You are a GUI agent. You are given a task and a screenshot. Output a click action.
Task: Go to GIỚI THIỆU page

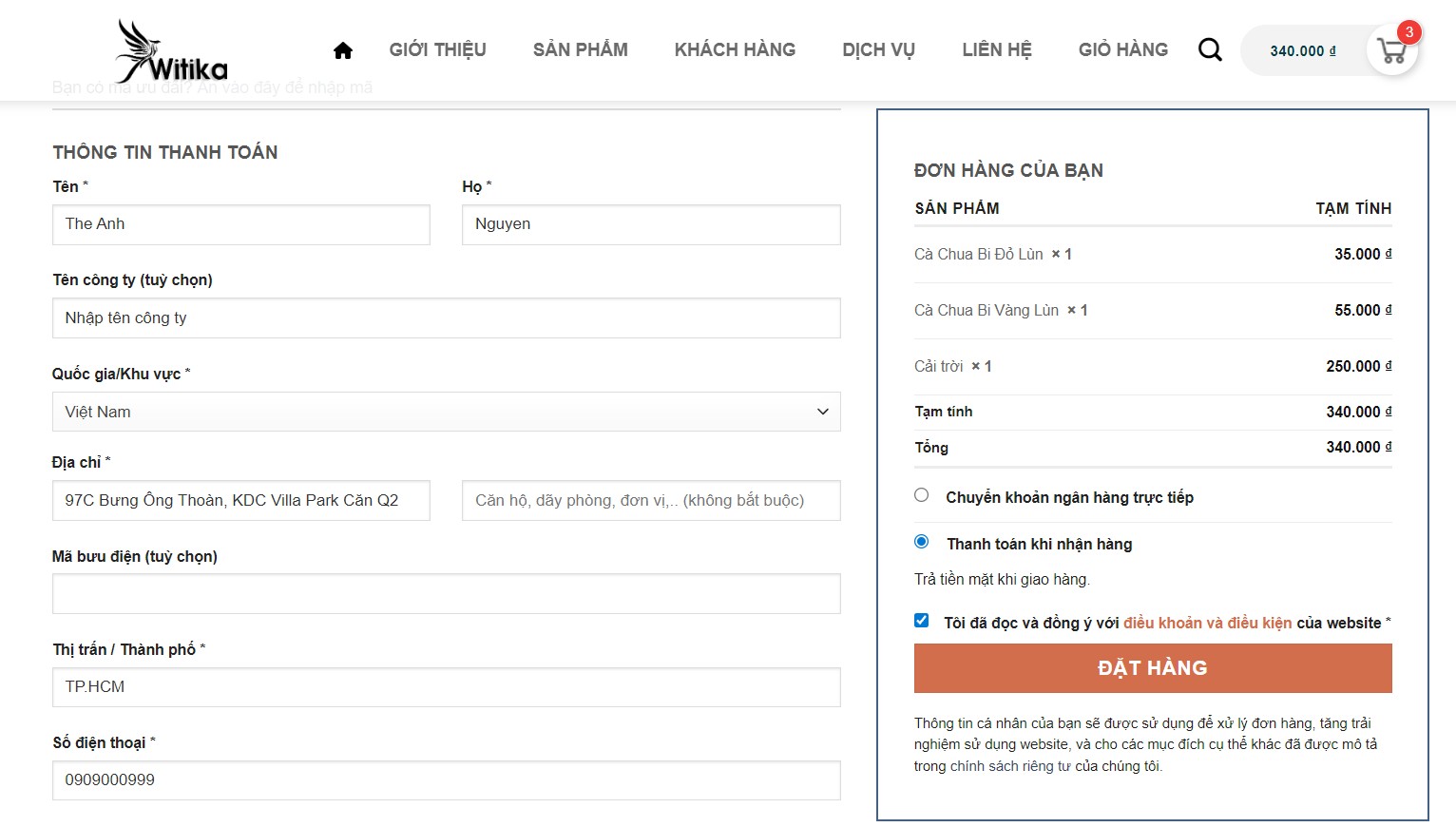click(437, 49)
